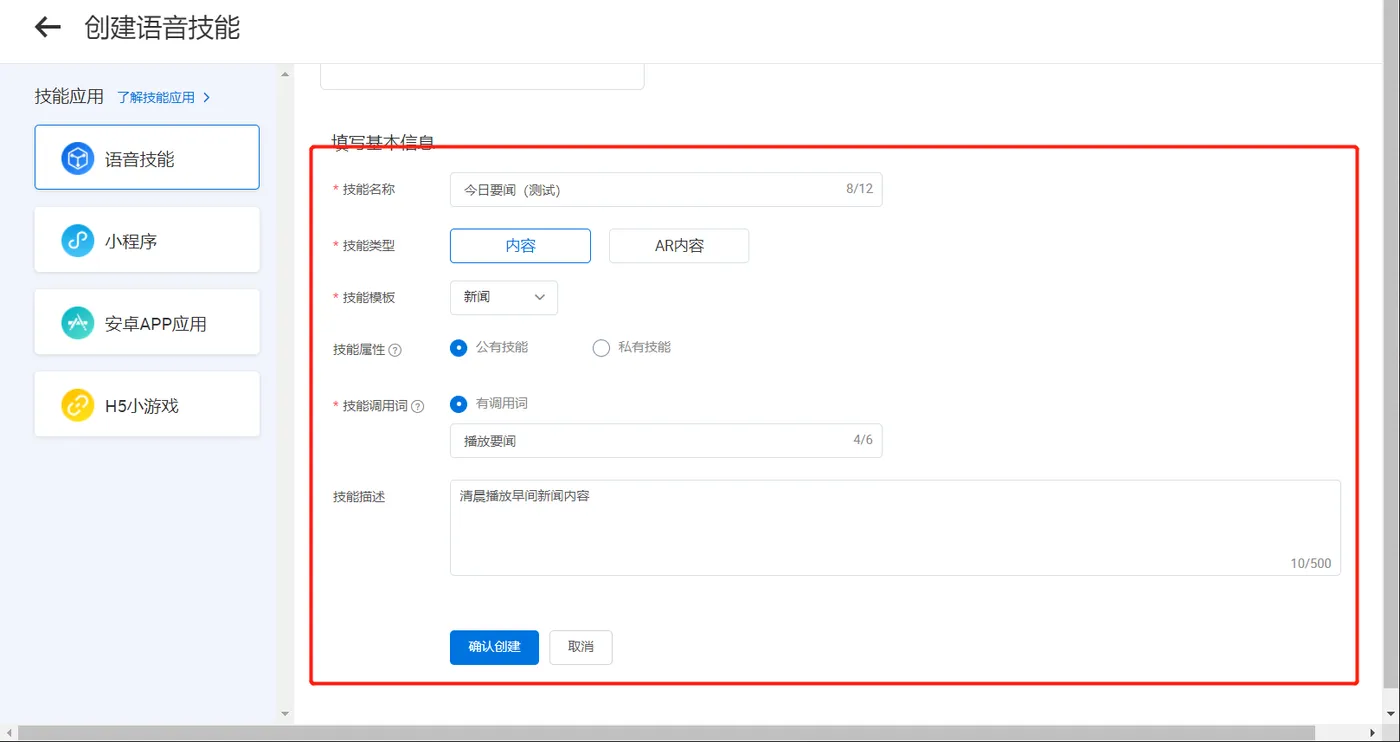
Task: Click the vertical scrollbar up arrow
Action: click(x=285, y=74)
